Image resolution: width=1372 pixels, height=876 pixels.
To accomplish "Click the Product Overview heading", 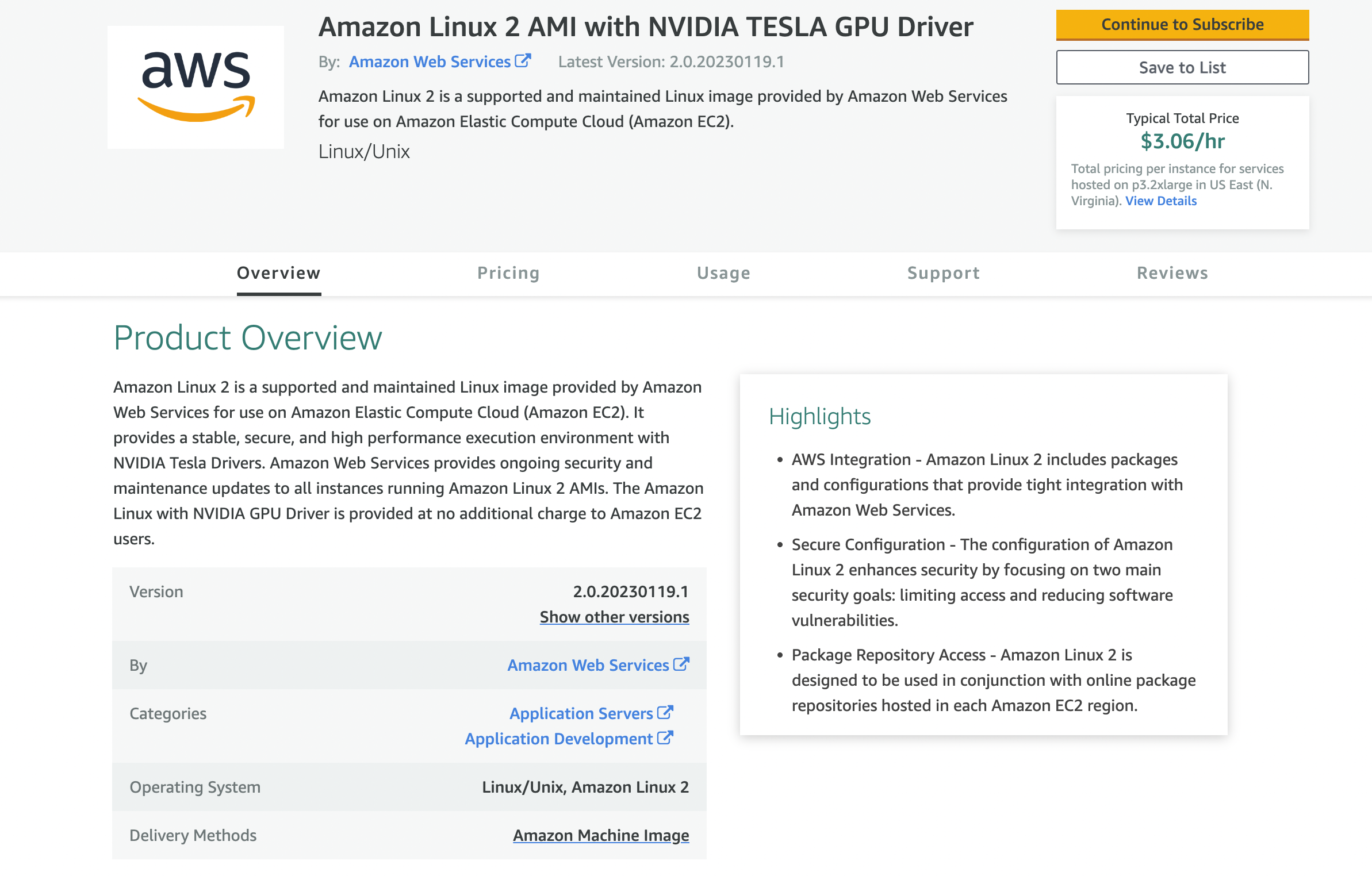I will tap(248, 338).
